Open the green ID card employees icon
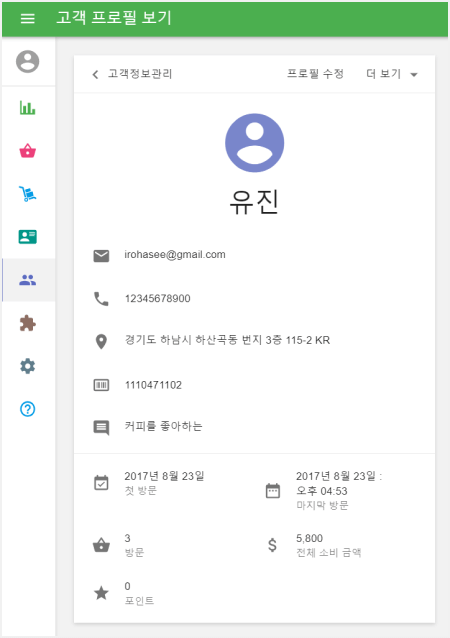The width and height of the screenshot is (450, 638). (28, 237)
